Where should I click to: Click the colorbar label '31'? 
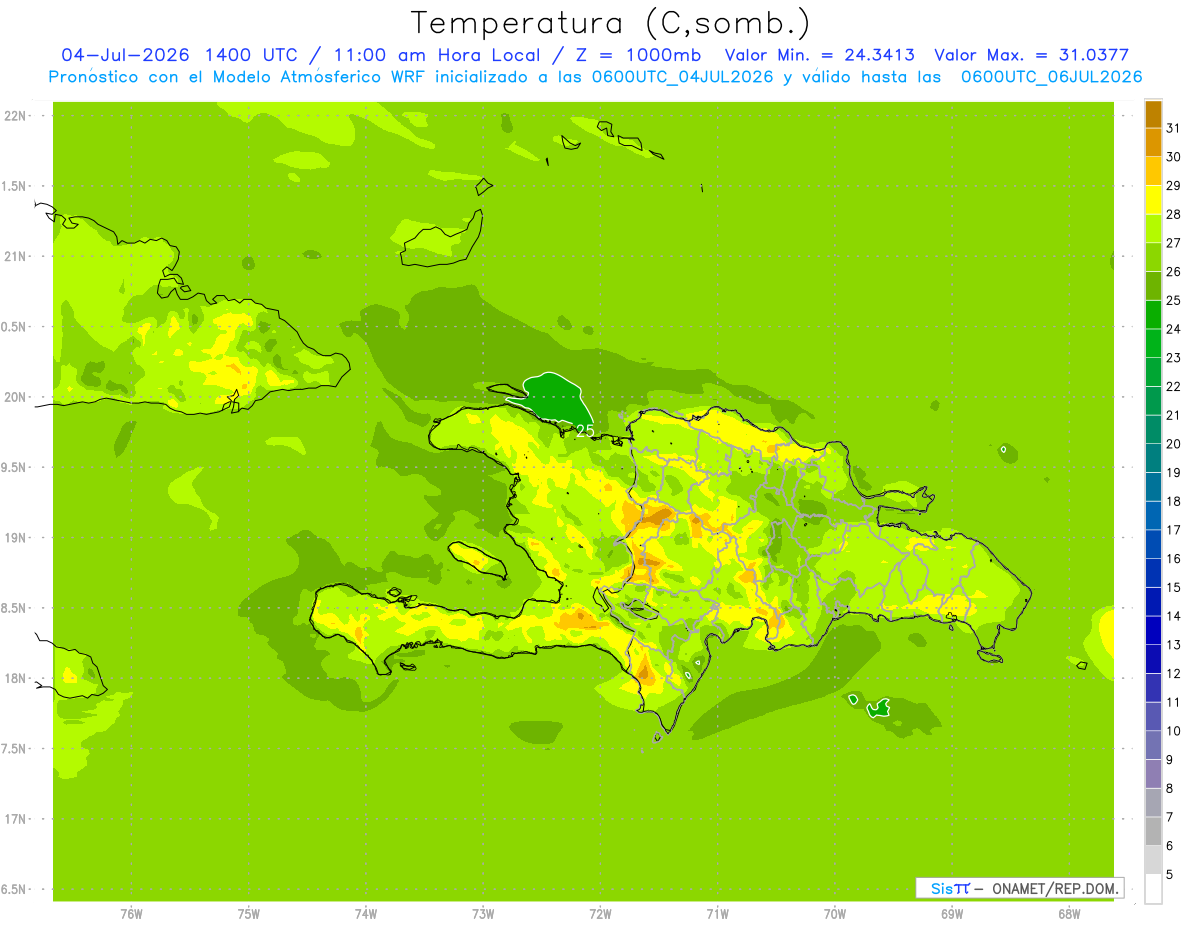click(1173, 127)
